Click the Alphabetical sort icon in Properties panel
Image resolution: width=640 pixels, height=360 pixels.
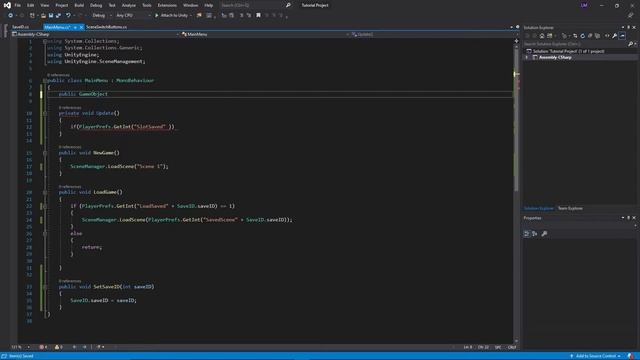(535, 233)
